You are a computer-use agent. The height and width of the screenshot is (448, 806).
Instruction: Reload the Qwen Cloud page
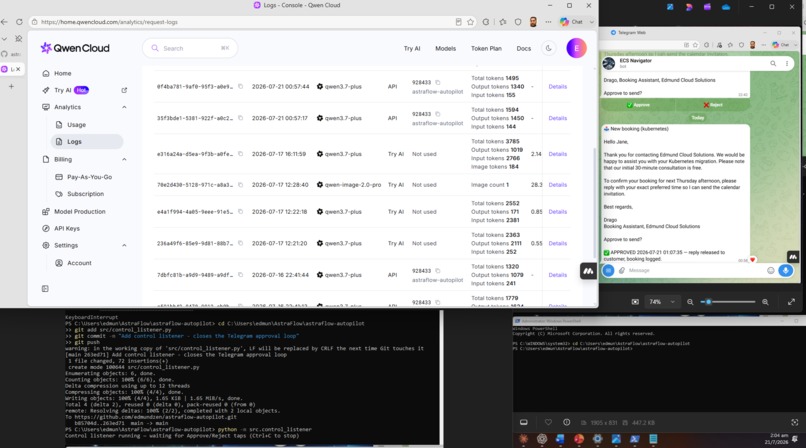[x=19, y=22]
